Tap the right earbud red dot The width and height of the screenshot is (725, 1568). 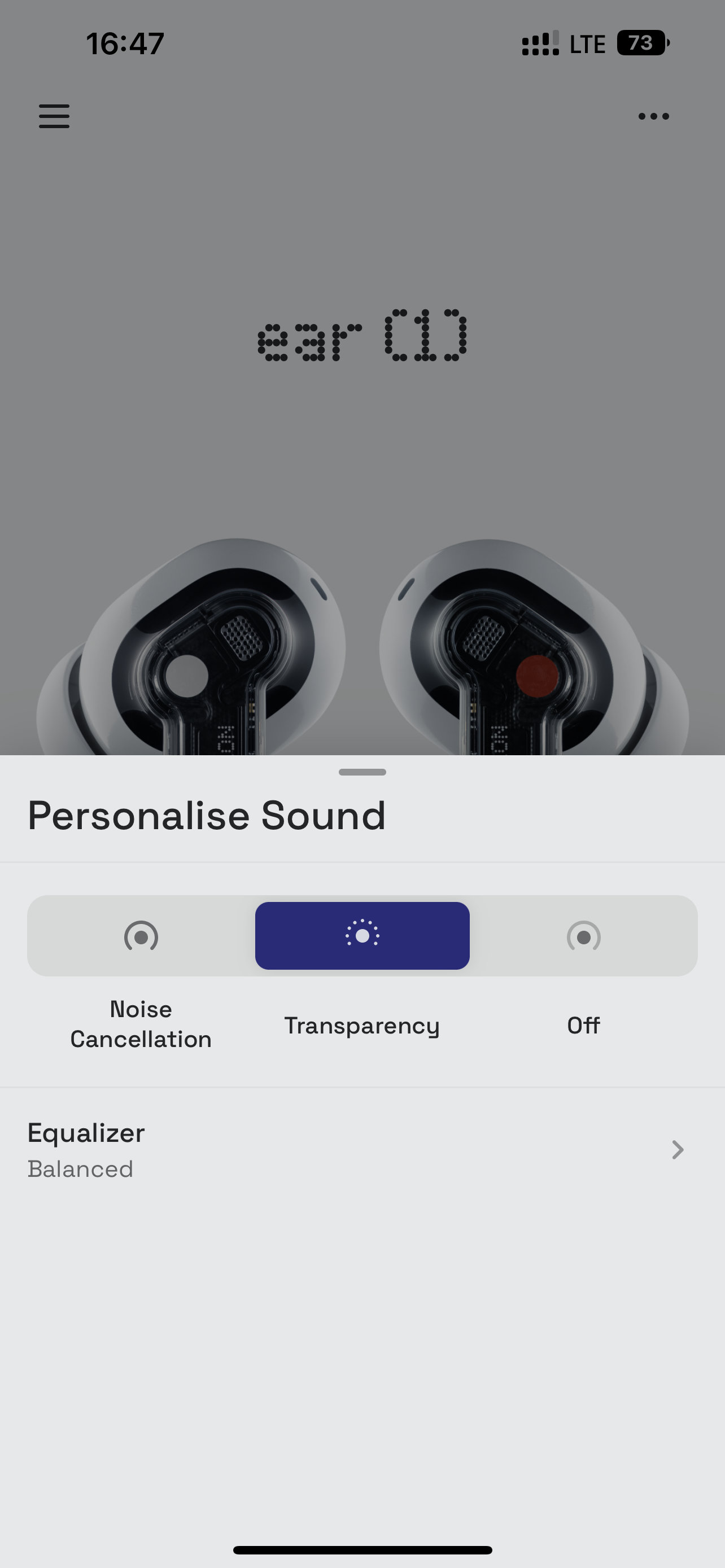[537, 676]
